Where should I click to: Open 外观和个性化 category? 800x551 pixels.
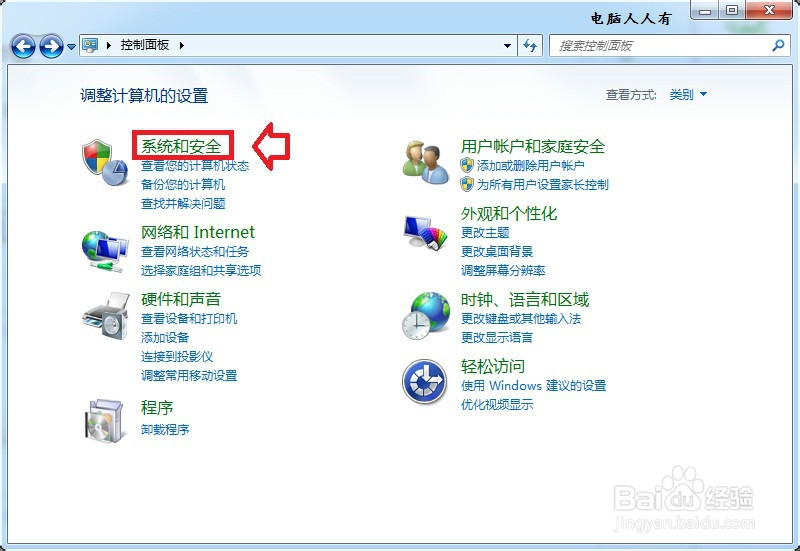pyautogui.click(x=509, y=213)
